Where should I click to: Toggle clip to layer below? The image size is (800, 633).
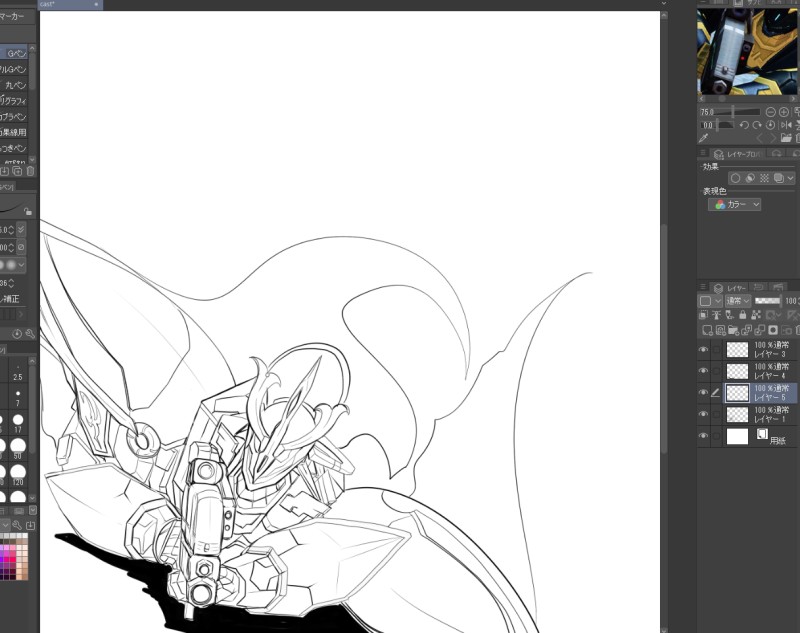click(x=704, y=315)
